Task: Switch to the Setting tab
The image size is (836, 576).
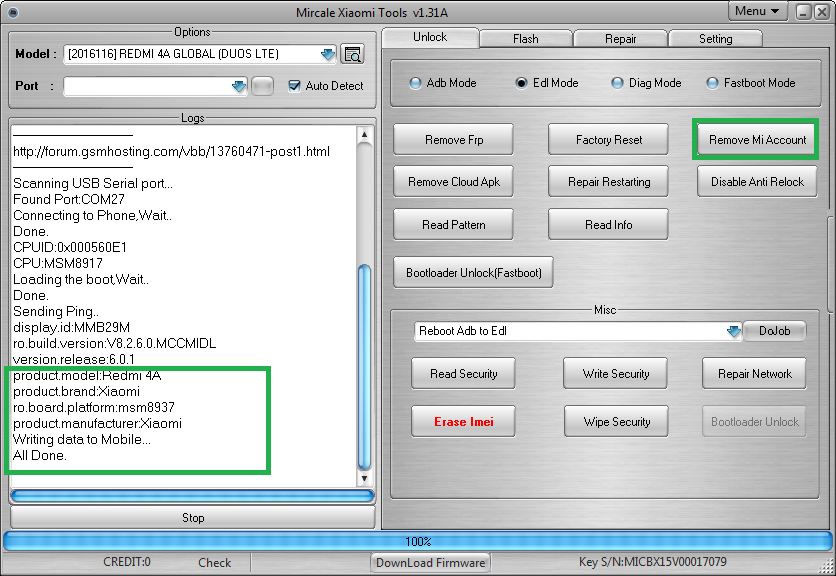Action: pos(716,39)
